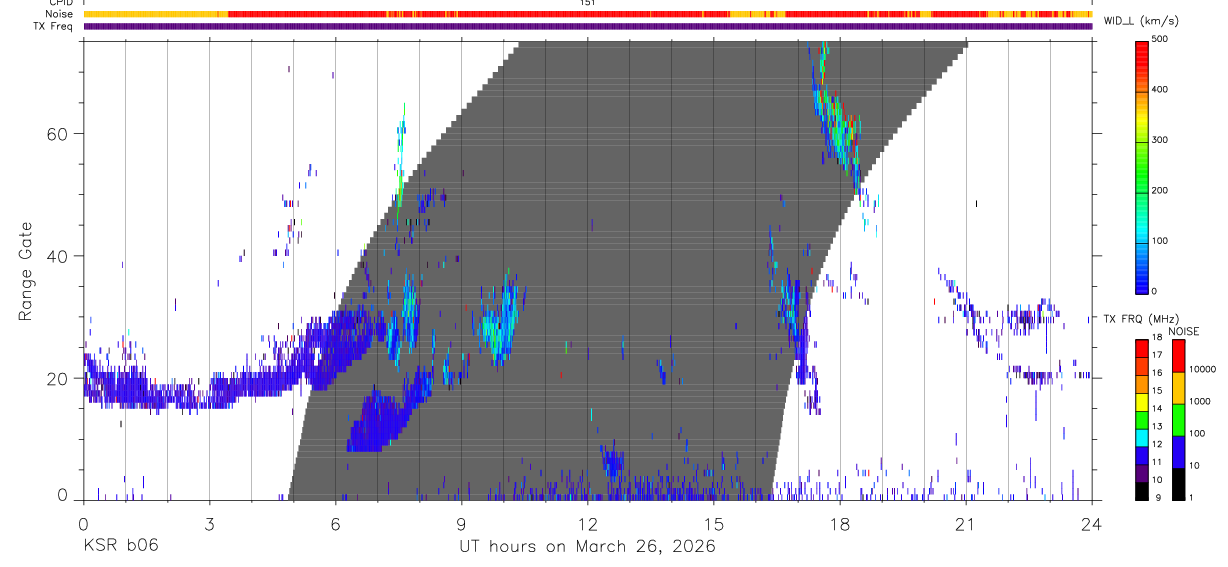Click the 'KSR b06' radar beam label

pos(120,546)
